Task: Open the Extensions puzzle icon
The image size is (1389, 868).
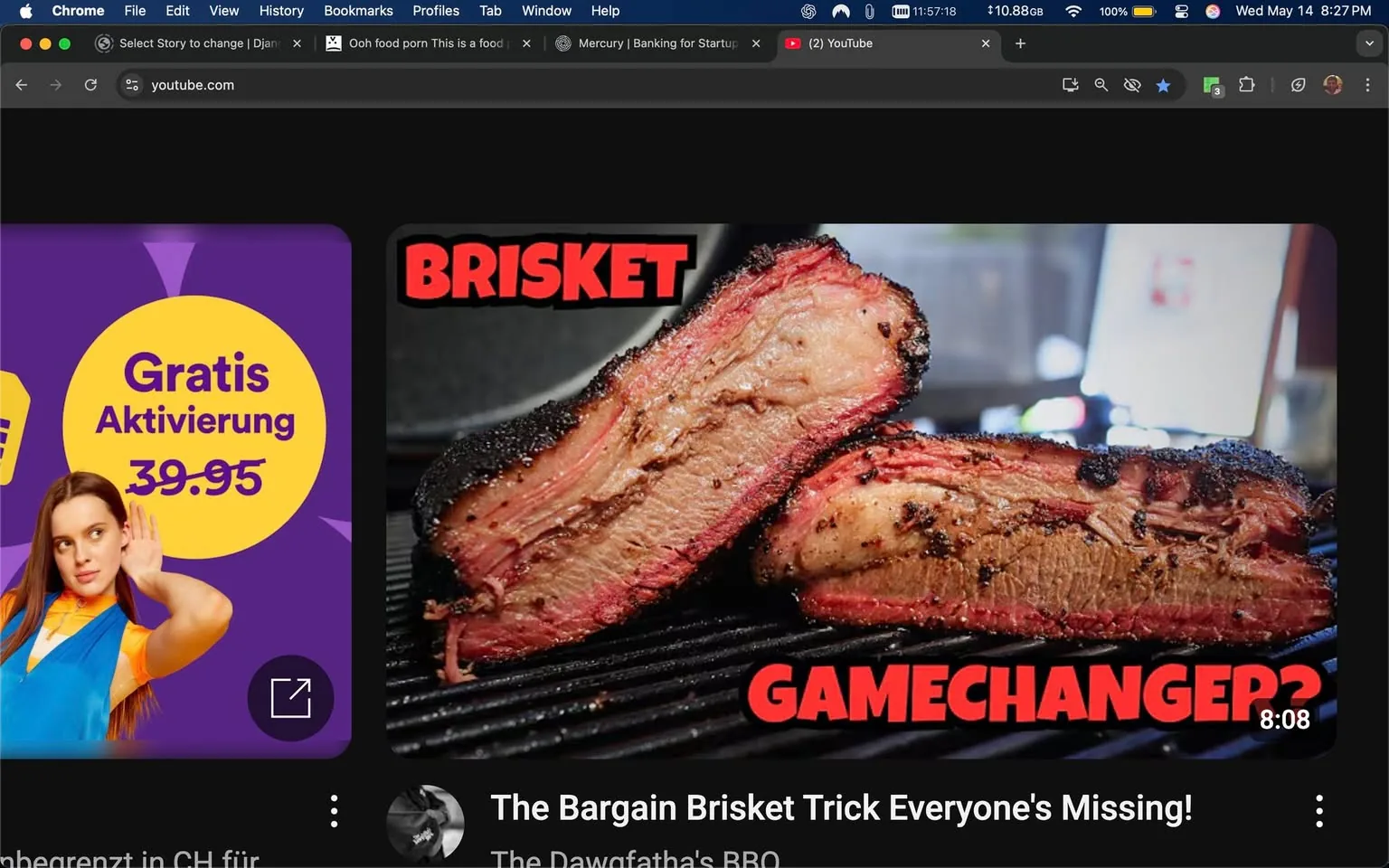Action: tap(1246, 84)
